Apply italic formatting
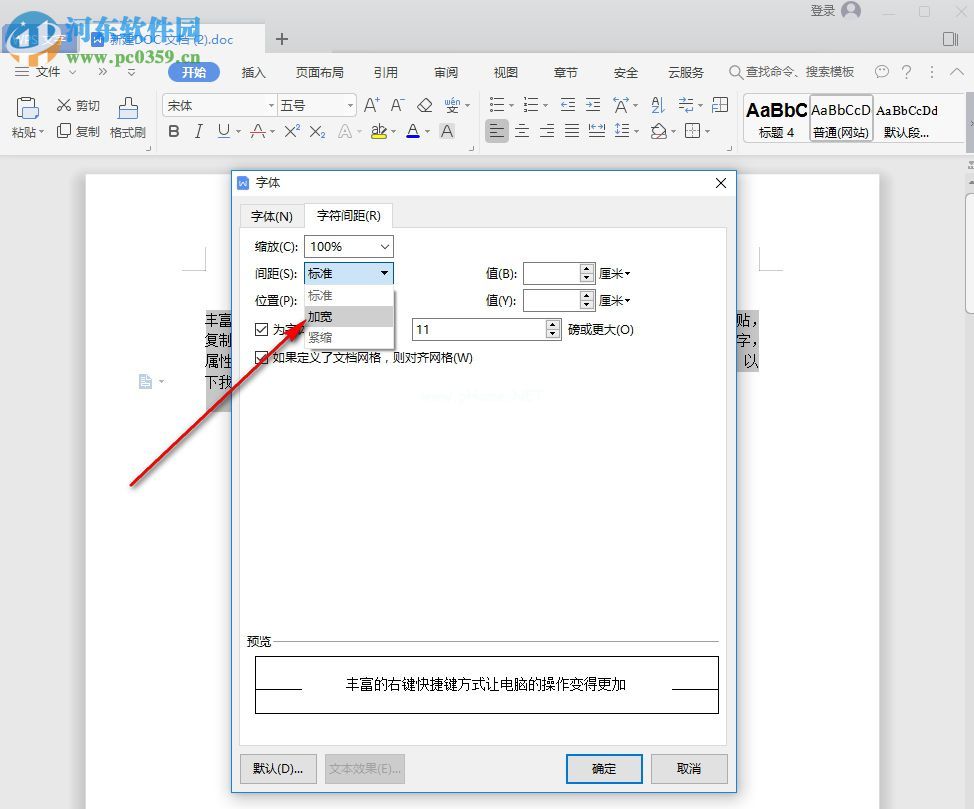 [x=197, y=131]
